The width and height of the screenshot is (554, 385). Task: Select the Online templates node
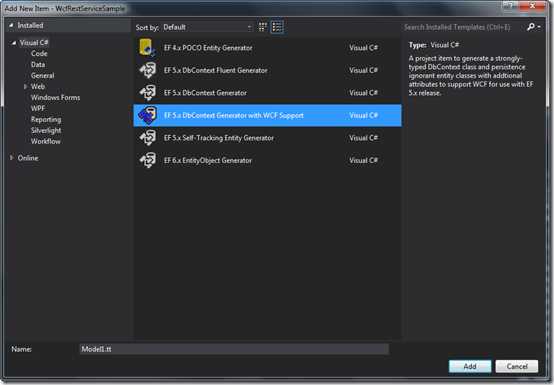tap(28, 158)
